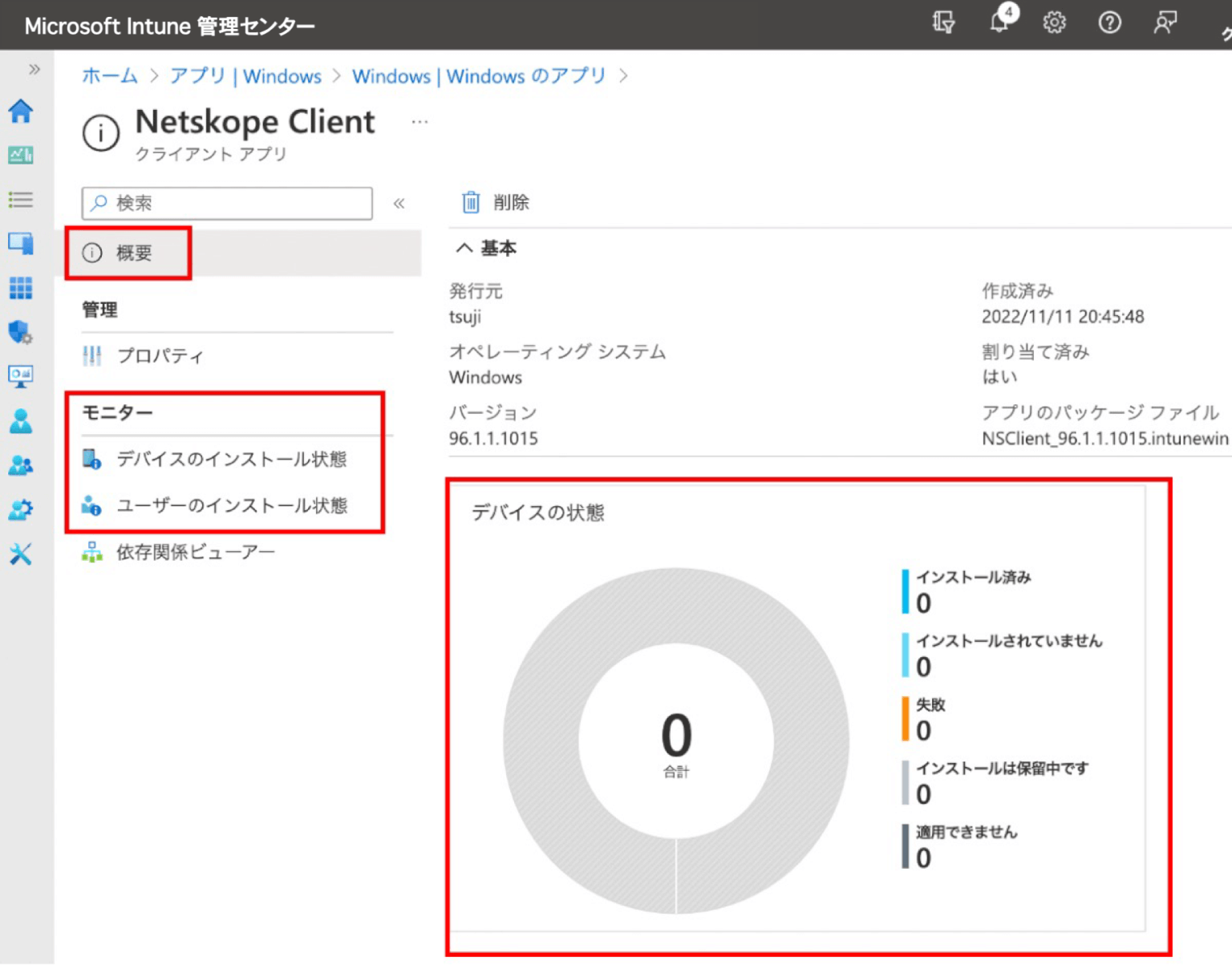This screenshot has width=1232, height=965.
Task: Open the Groups icon in the sidebar
Action: (x=22, y=464)
